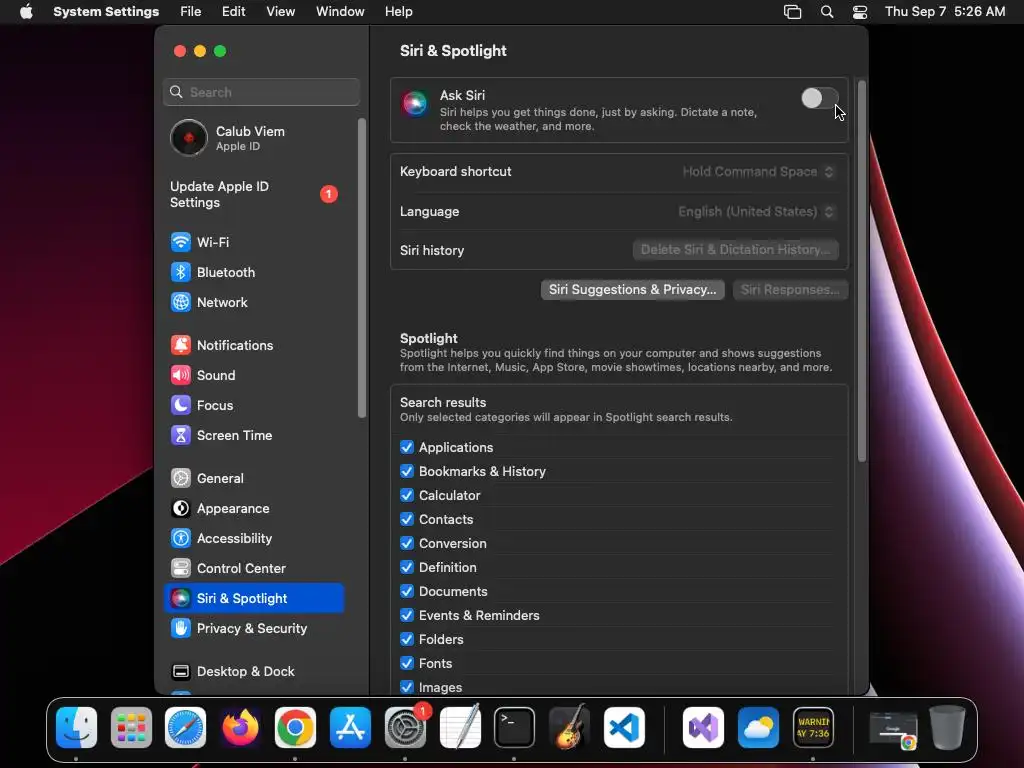
Task: Uncheck Events & Reminders checkbox
Action: click(407, 615)
